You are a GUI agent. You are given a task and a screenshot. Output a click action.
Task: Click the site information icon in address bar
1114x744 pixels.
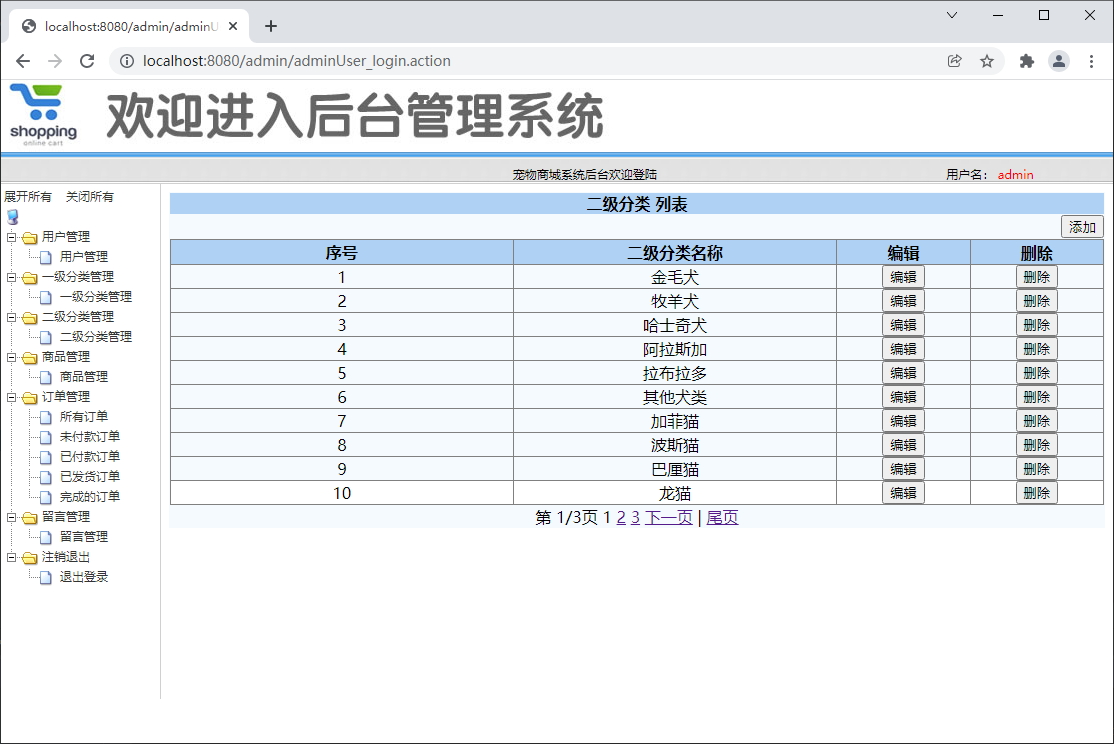point(126,61)
